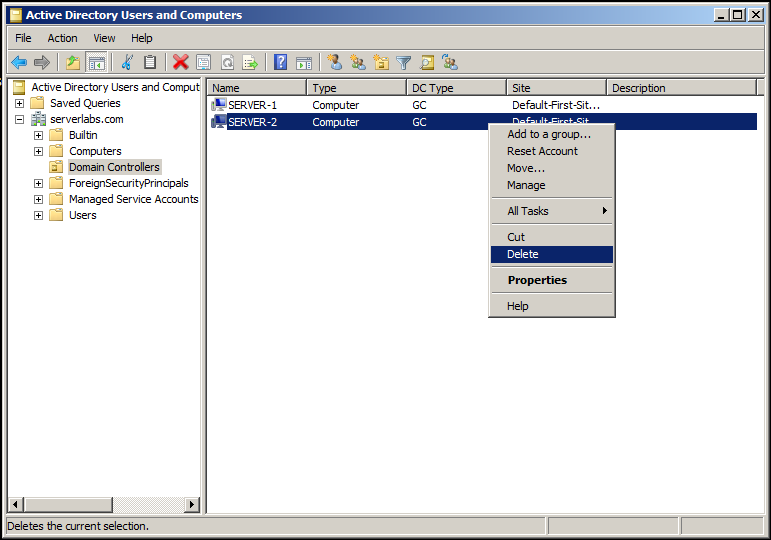The height and width of the screenshot is (540, 771).
Task: Click the SERVER-1 computer icon
Action: [x=218, y=105]
